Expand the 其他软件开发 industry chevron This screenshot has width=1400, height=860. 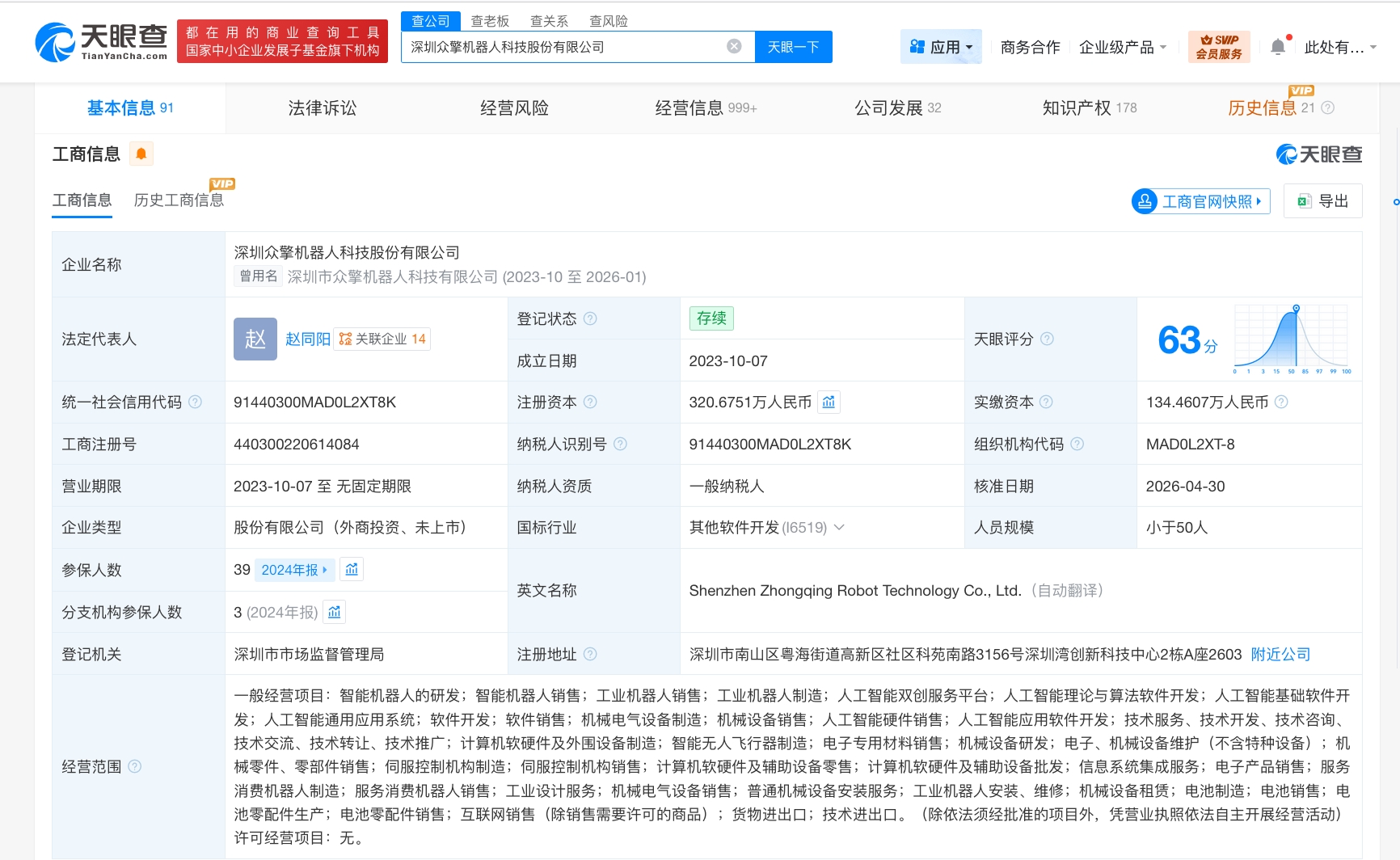pos(839,528)
